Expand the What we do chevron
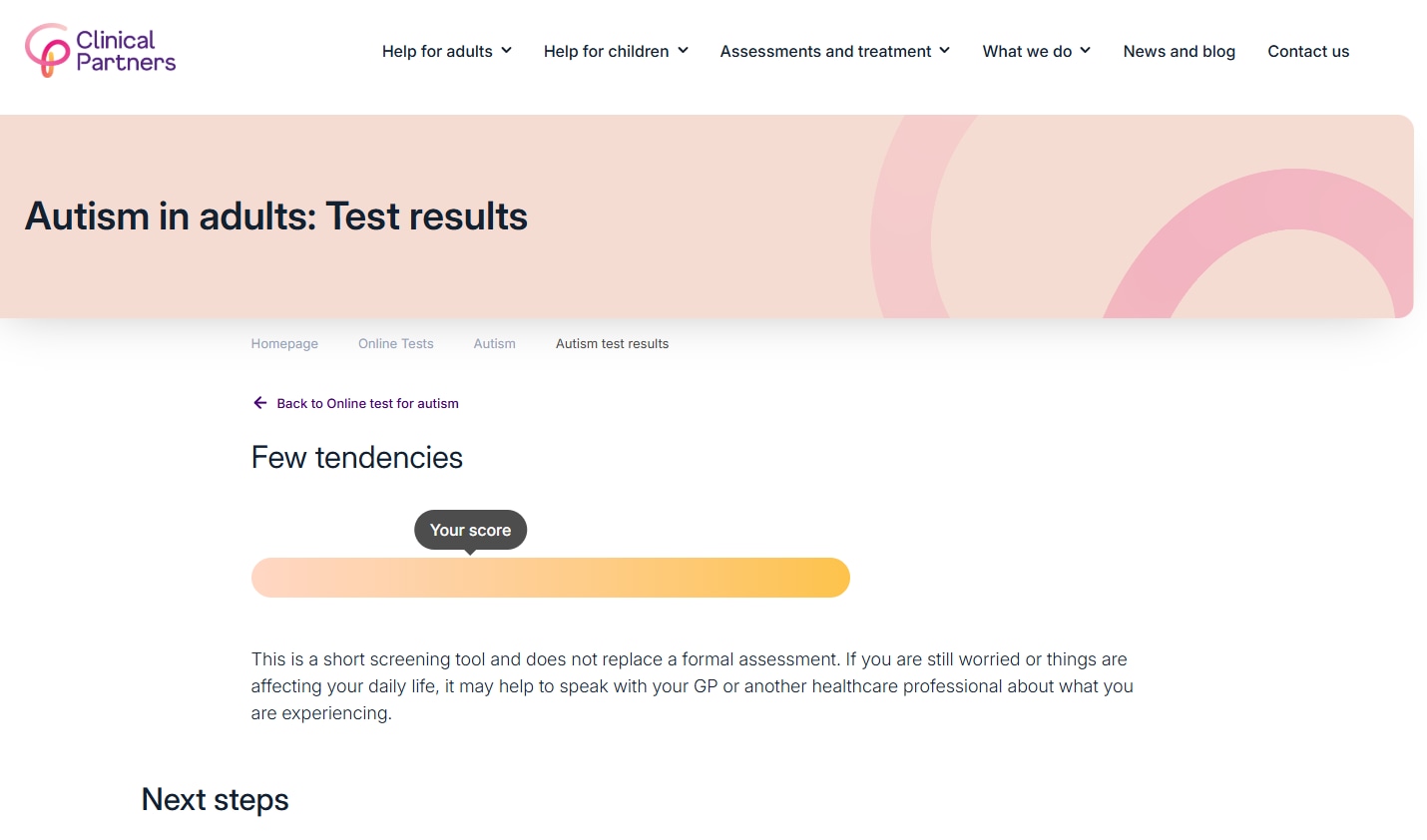This screenshot has width=1427, height=840. 1086,51
